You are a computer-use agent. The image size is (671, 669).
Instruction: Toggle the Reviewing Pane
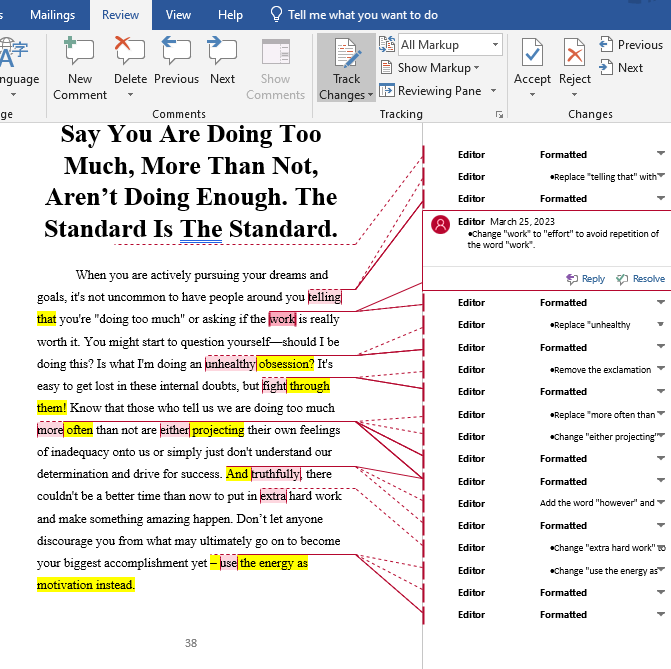438,91
